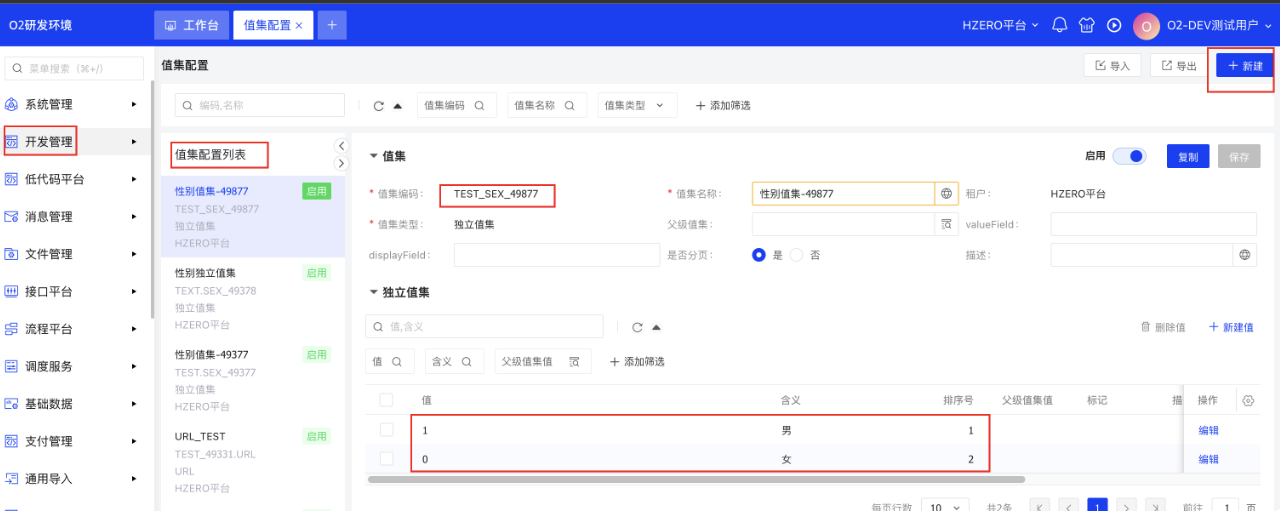
Task: Click the 菜单搜索 input box
Action: tap(70, 68)
